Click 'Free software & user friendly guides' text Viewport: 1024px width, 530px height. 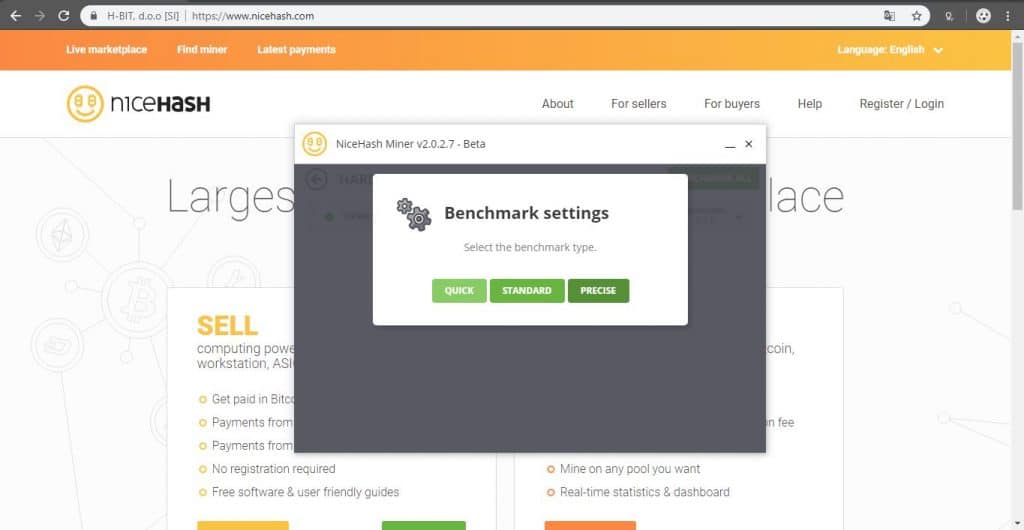click(306, 492)
